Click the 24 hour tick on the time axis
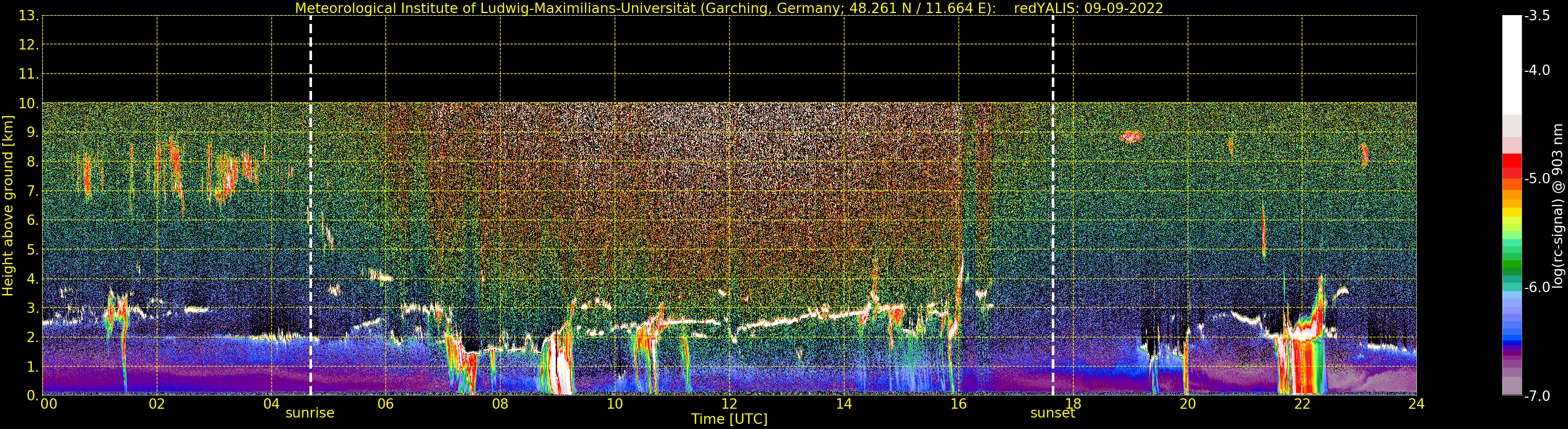 1416,404
